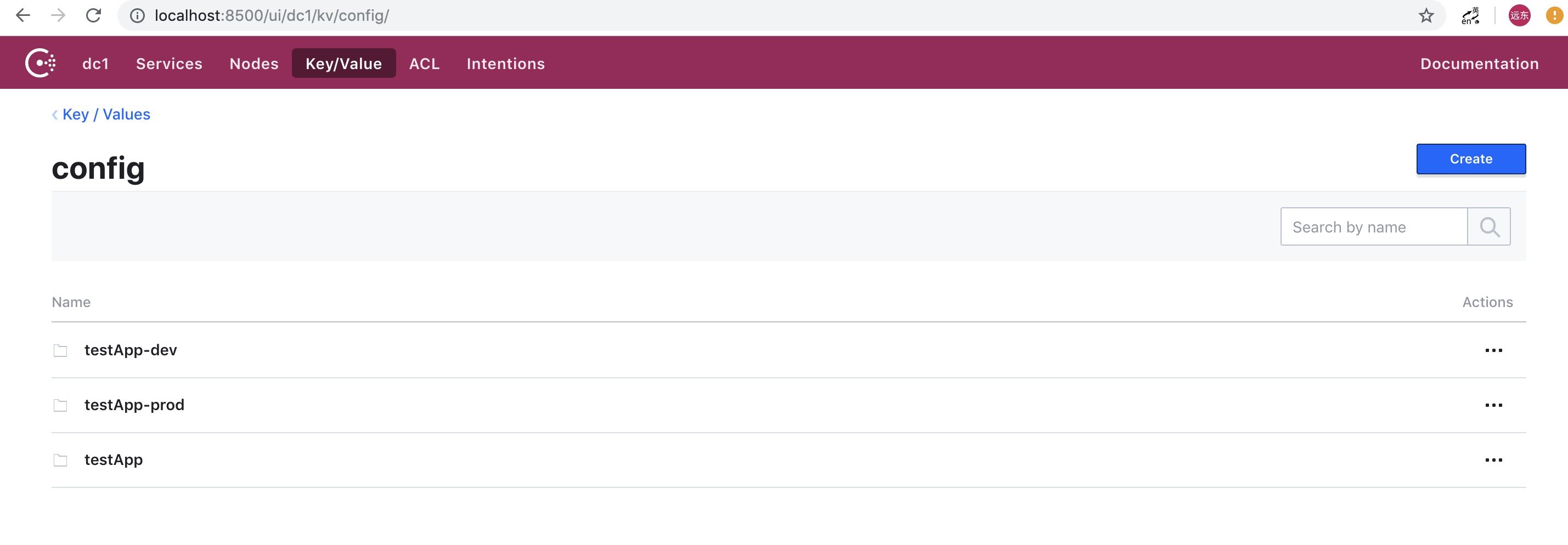The width and height of the screenshot is (1568, 545).
Task: Open the dc1 datacenter selector
Action: (x=95, y=63)
